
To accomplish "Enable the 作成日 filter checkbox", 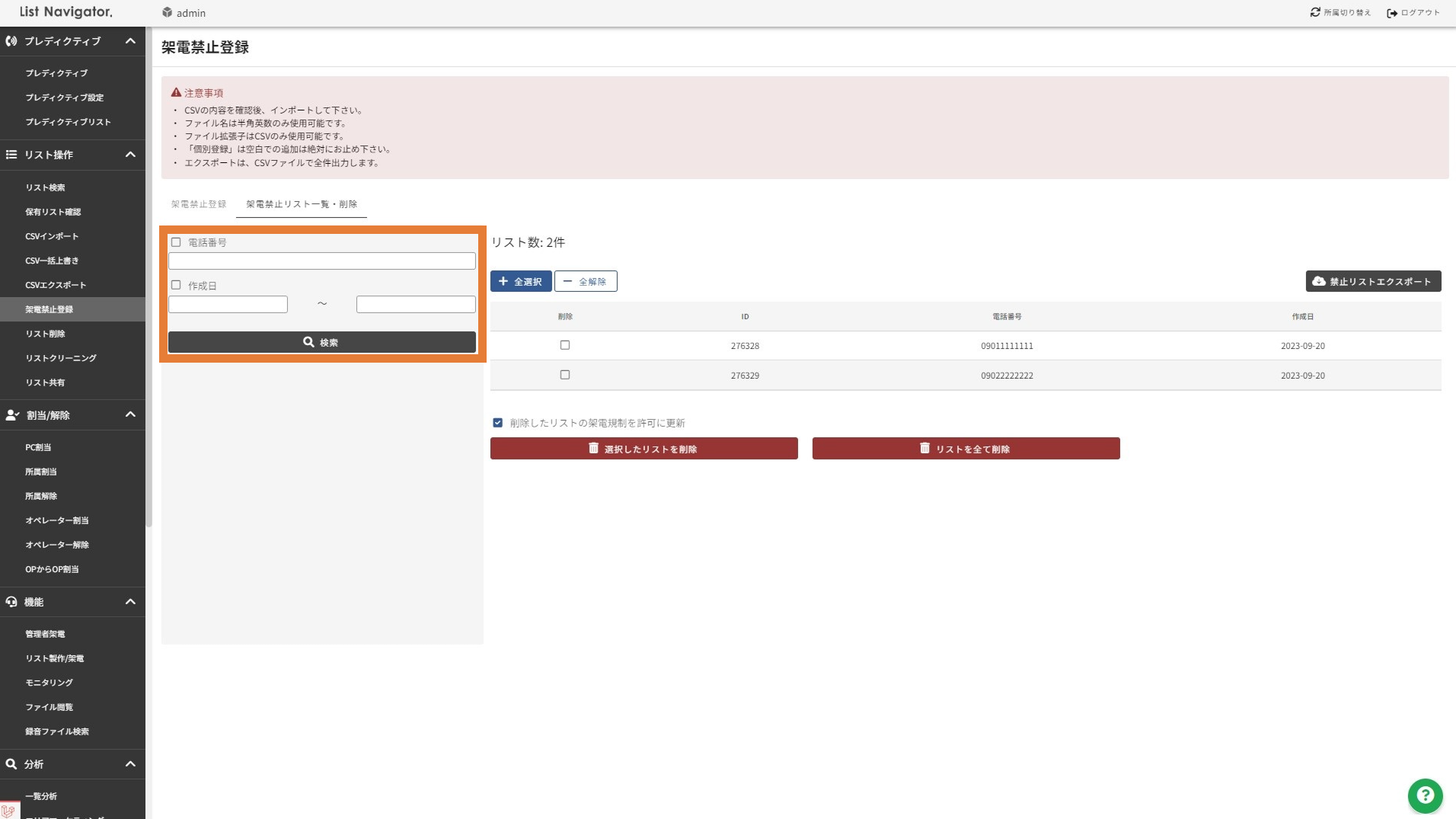I will tap(176, 285).
